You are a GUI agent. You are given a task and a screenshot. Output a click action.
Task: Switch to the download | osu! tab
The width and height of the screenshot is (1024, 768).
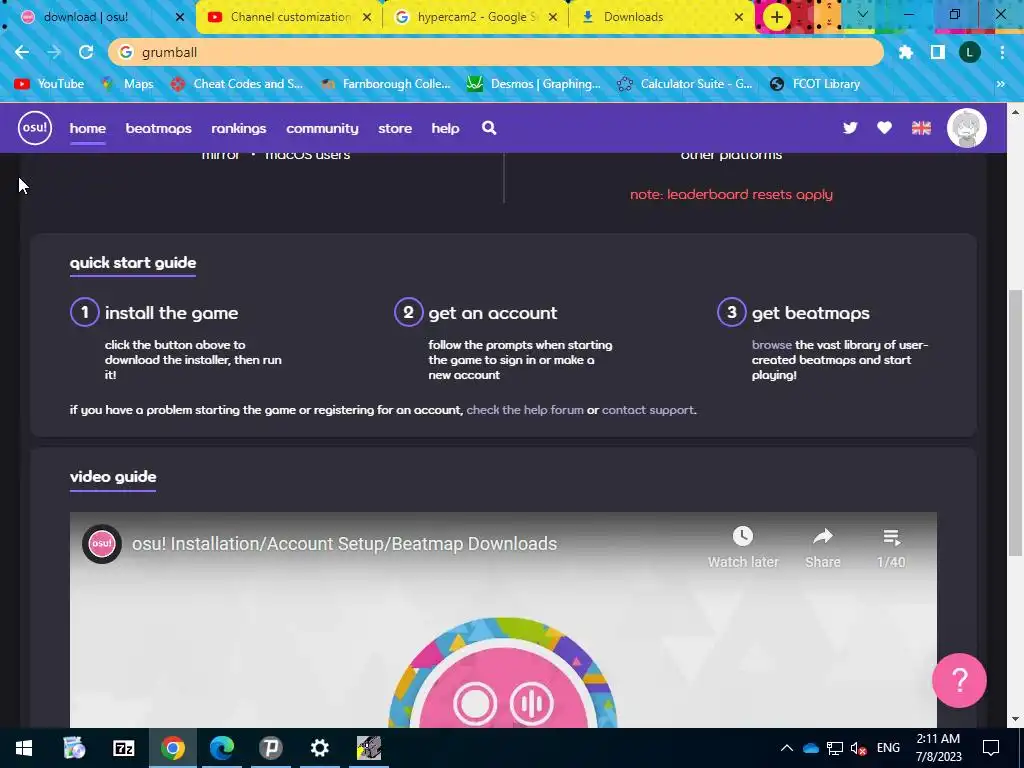(x=98, y=17)
